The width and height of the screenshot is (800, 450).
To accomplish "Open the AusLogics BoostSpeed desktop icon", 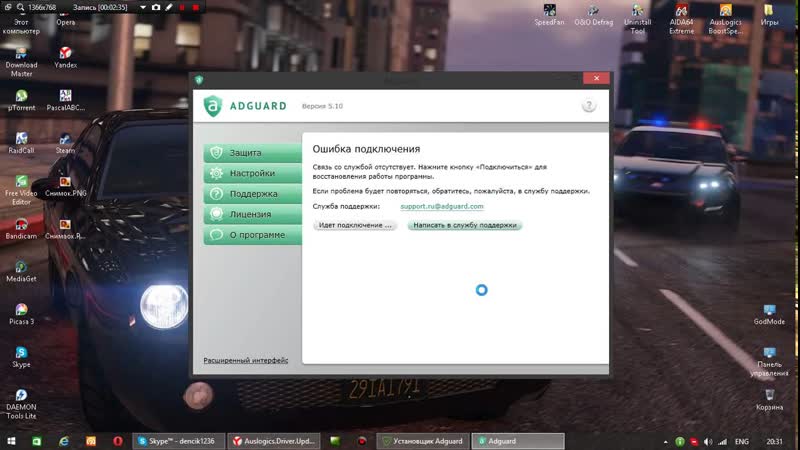I will tap(725, 19).
